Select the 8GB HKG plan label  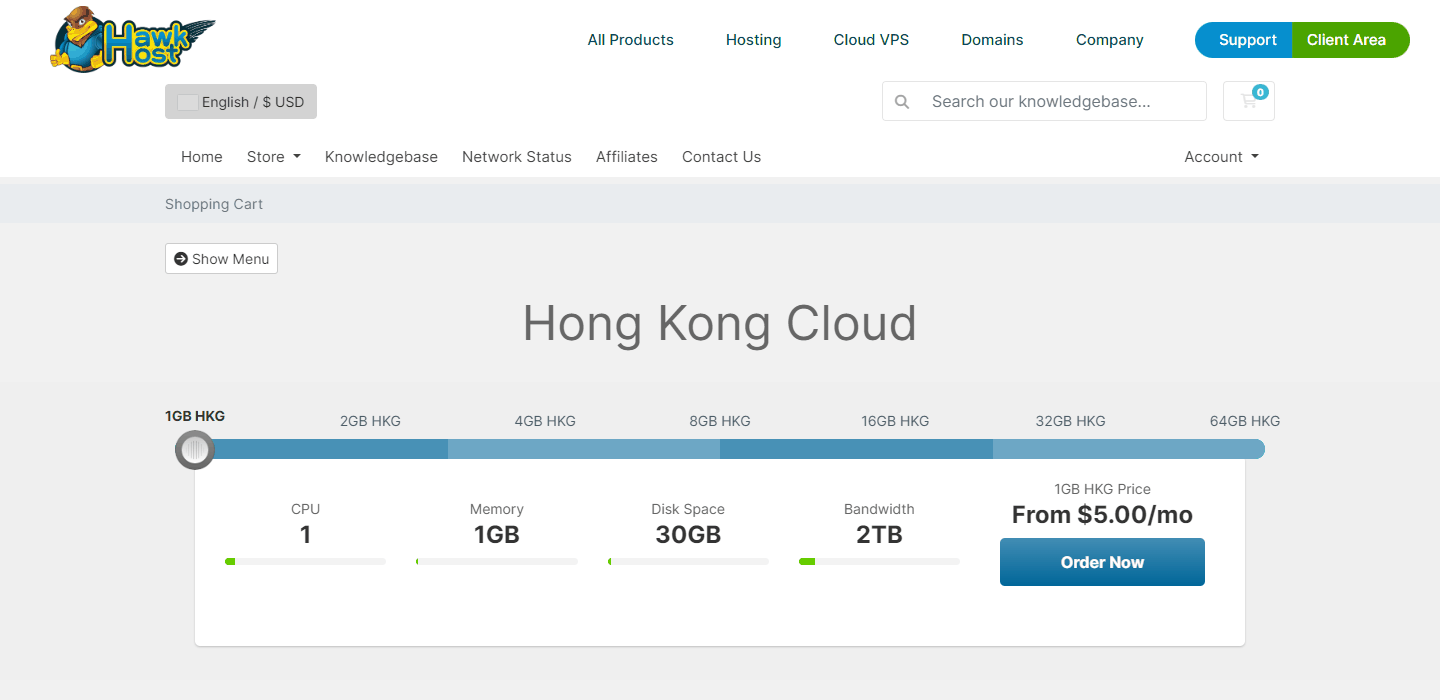click(x=720, y=421)
